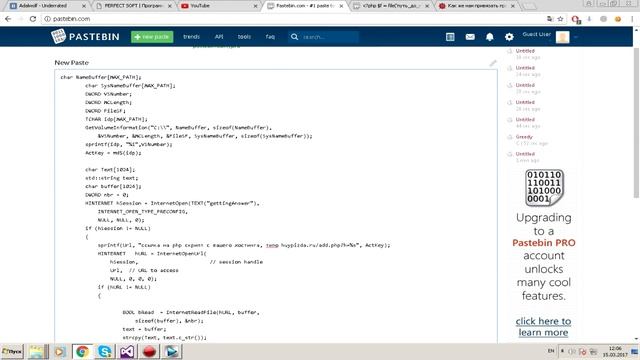This screenshot has width=640, height=360.
Task: Open the alerts bell icon
Action: (x=489, y=37)
